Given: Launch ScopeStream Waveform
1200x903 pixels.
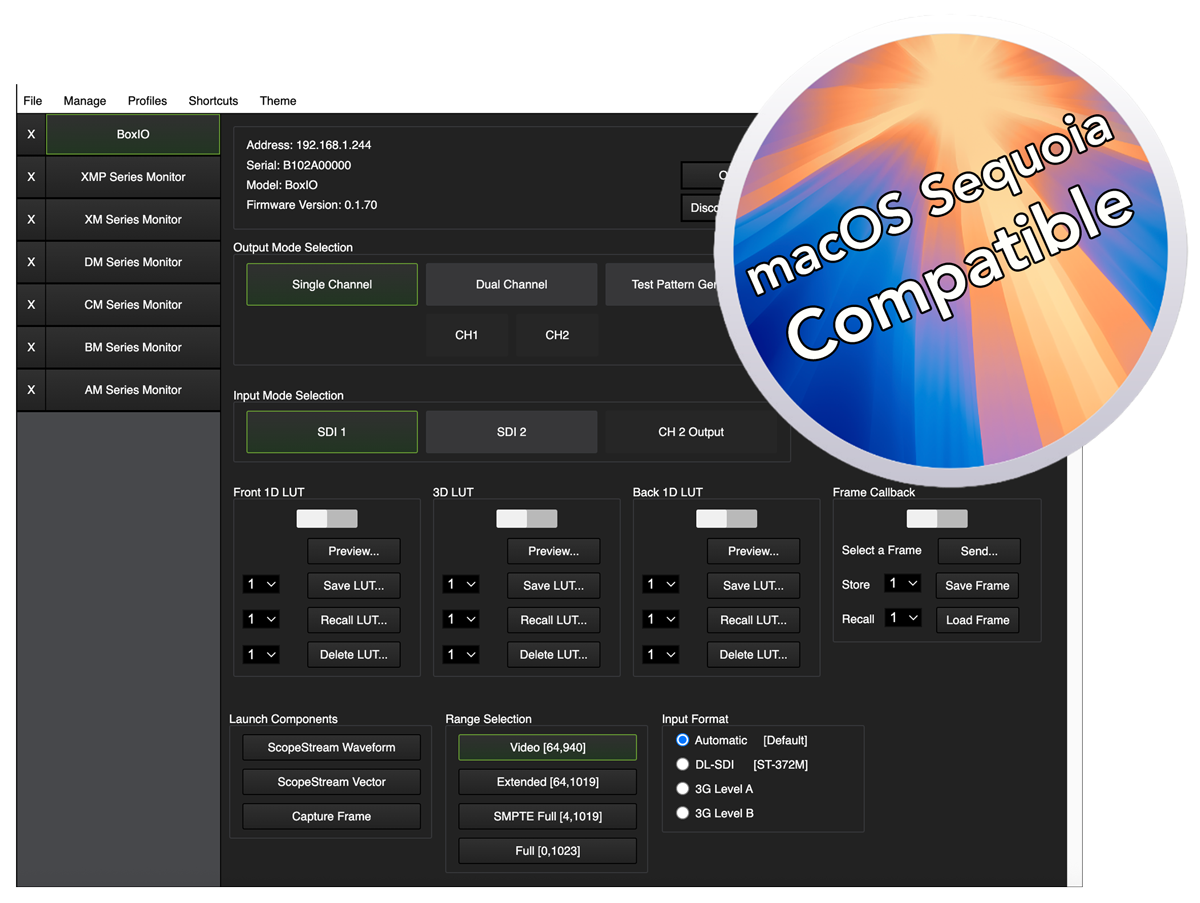Looking at the screenshot, I should pos(331,747).
